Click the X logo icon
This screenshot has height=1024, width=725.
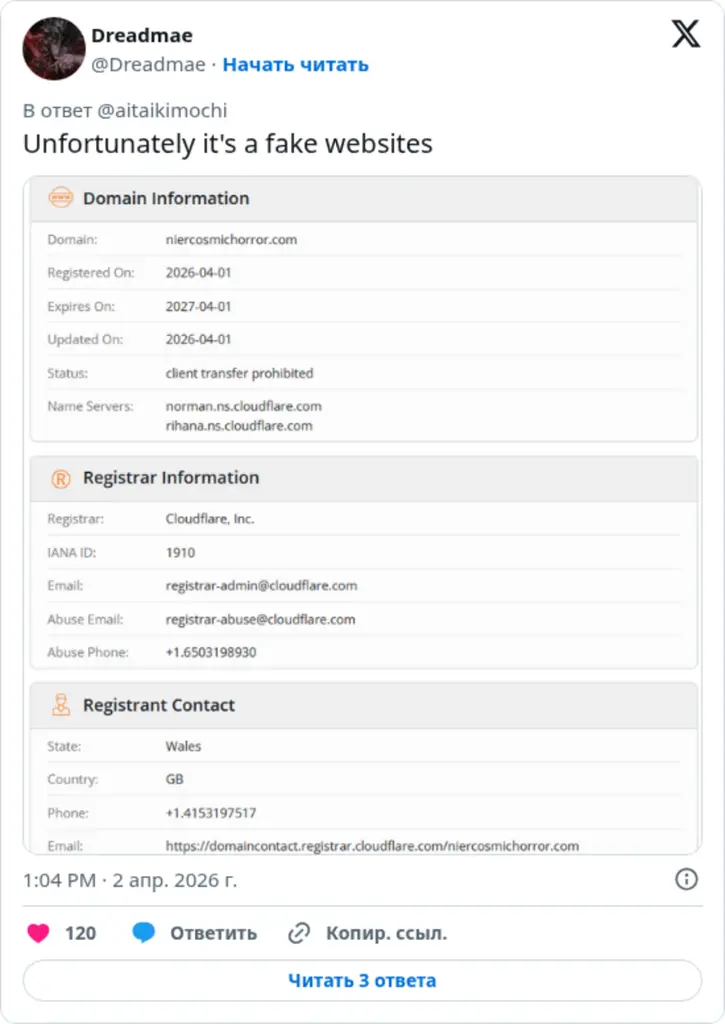click(x=686, y=34)
